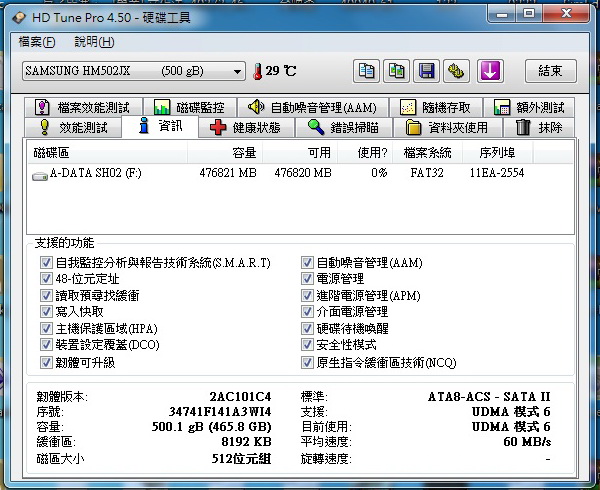Toggle the 安全性模式 checkbox
The height and width of the screenshot is (490, 600).
click(307, 345)
